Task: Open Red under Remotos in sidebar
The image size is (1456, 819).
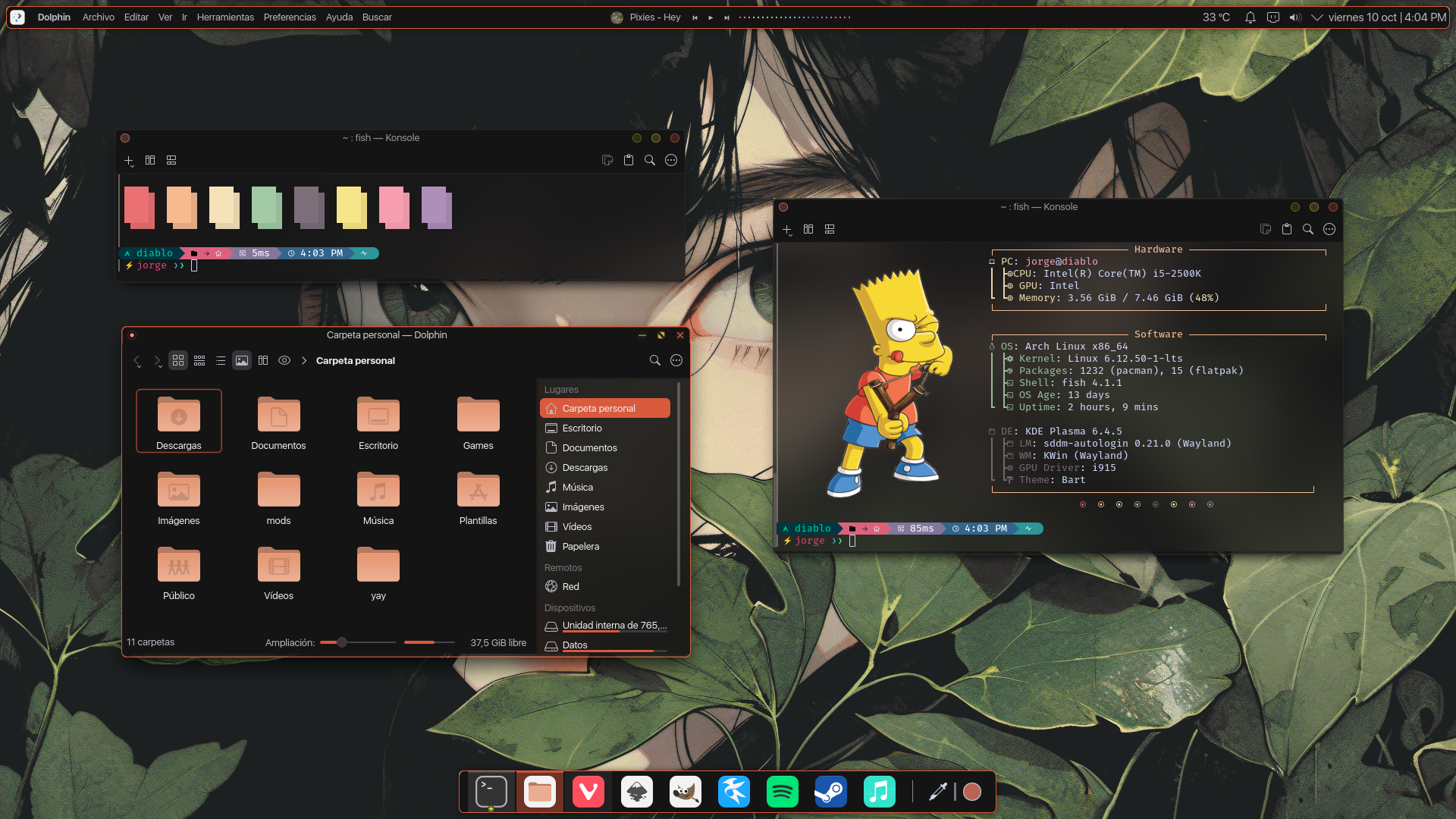Action: pos(605,586)
